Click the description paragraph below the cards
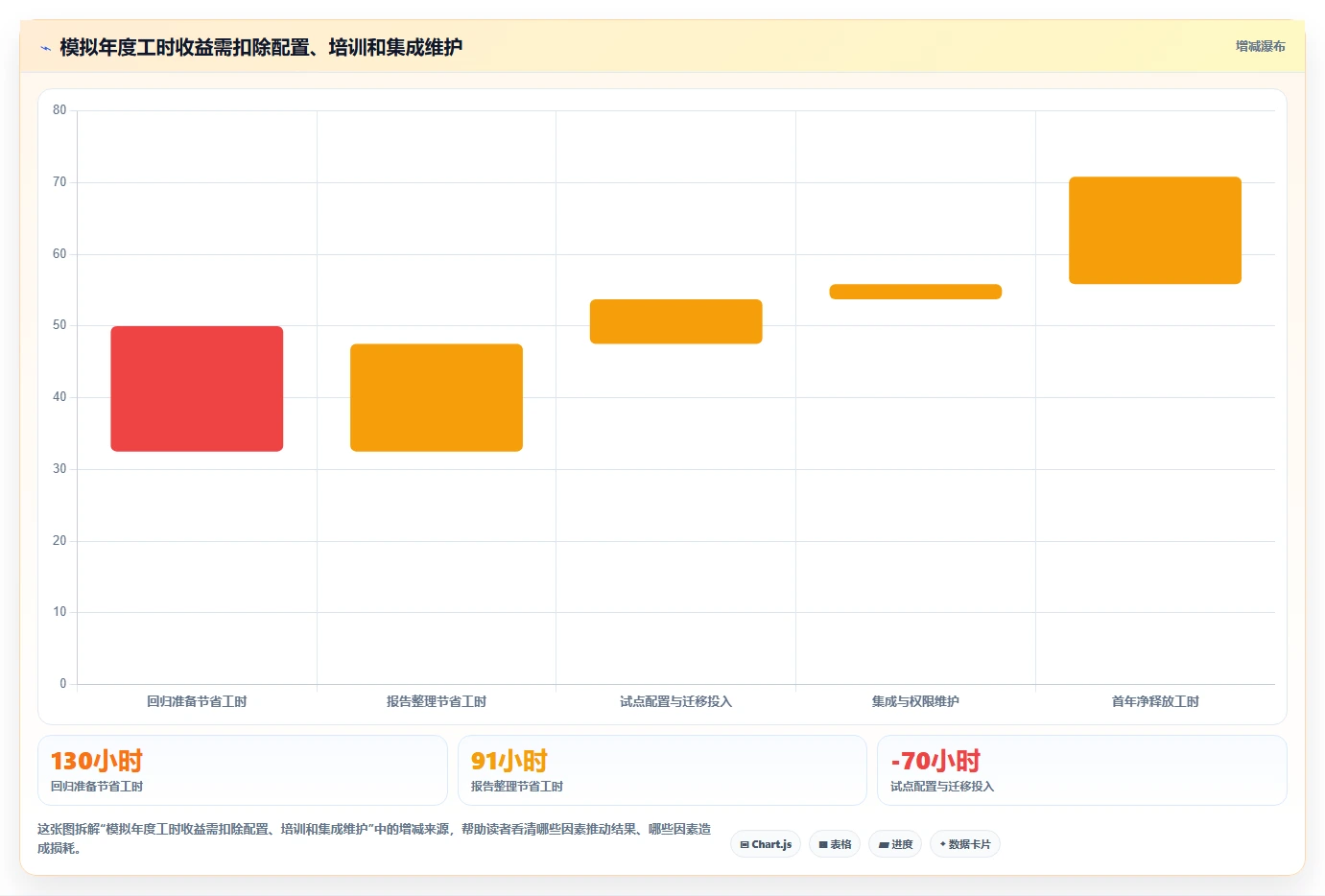Screen dimensions: 1325x896 374,838
